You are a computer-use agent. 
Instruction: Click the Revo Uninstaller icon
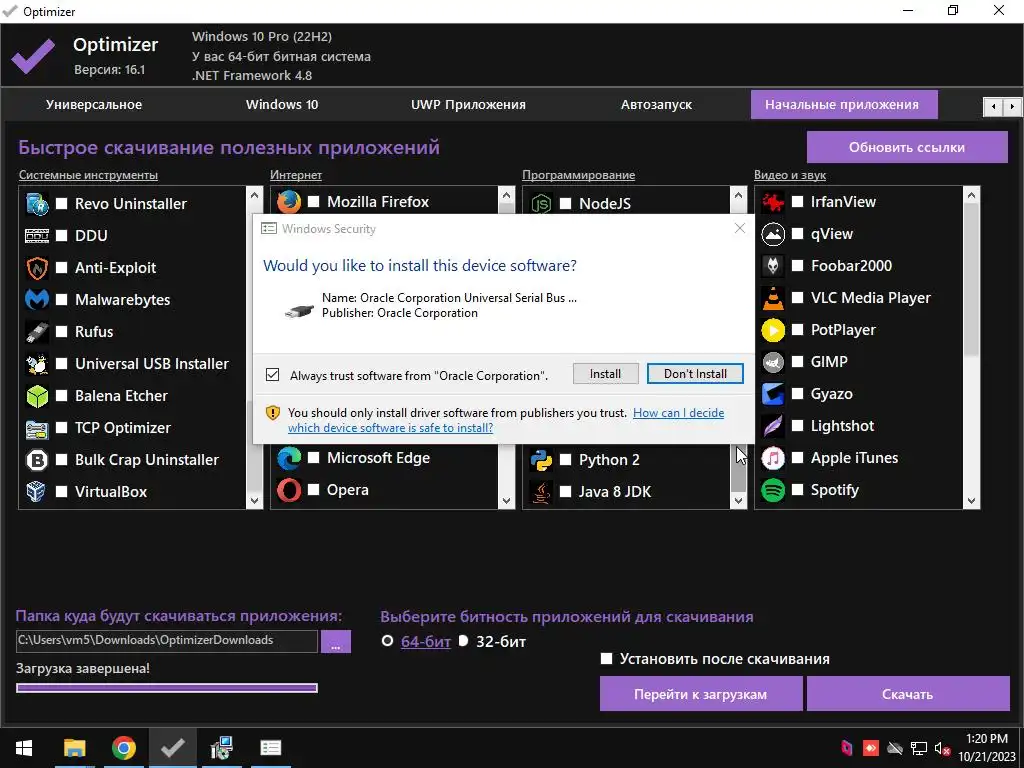tap(37, 204)
